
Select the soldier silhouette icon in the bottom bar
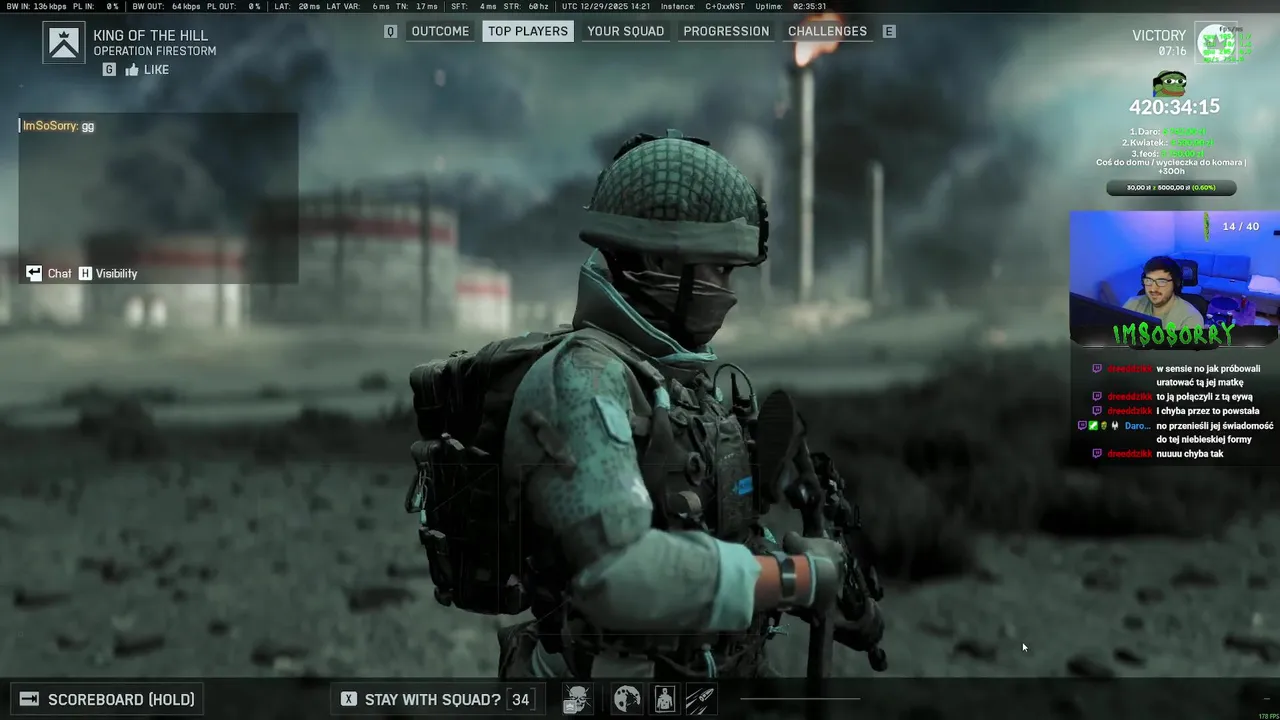pos(665,698)
